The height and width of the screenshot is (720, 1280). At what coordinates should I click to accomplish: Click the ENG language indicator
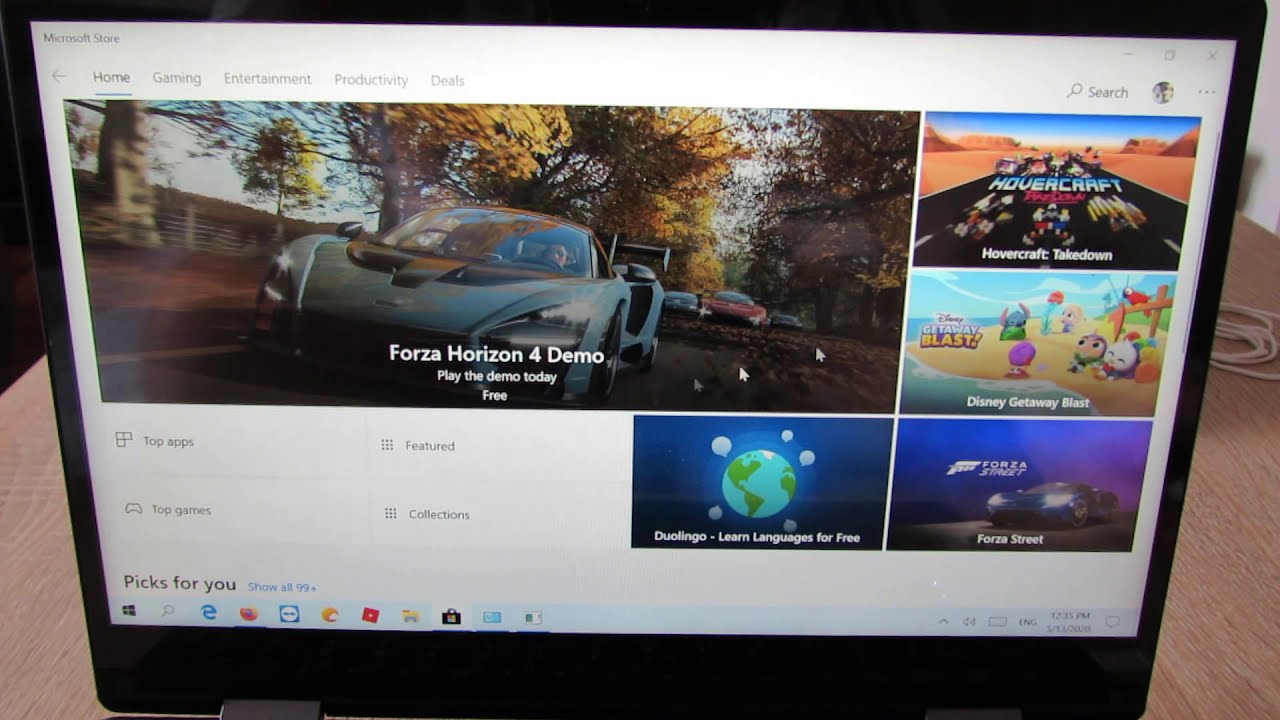tap(1027, 622)
